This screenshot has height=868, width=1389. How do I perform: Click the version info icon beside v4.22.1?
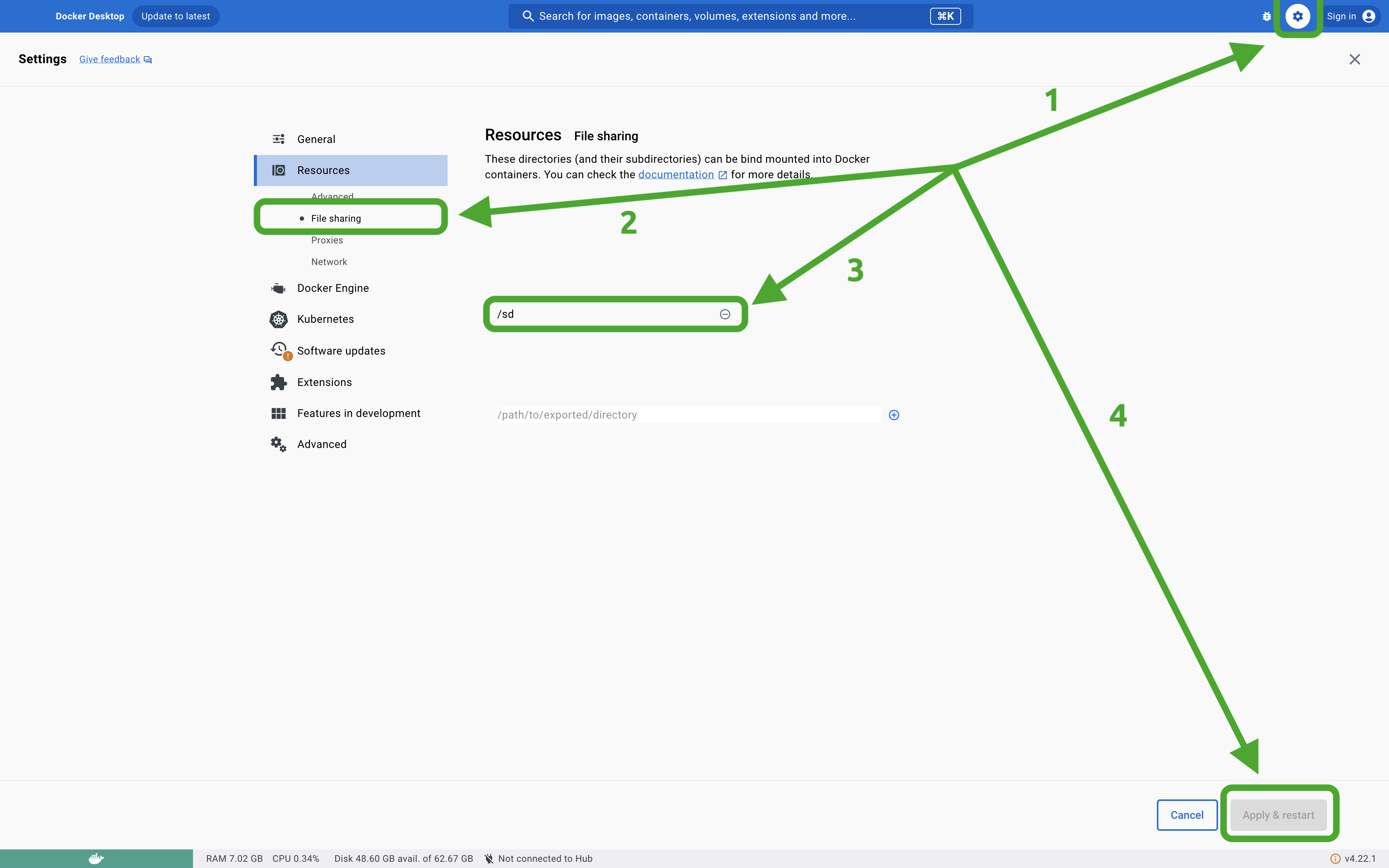tap(1335, 859)
